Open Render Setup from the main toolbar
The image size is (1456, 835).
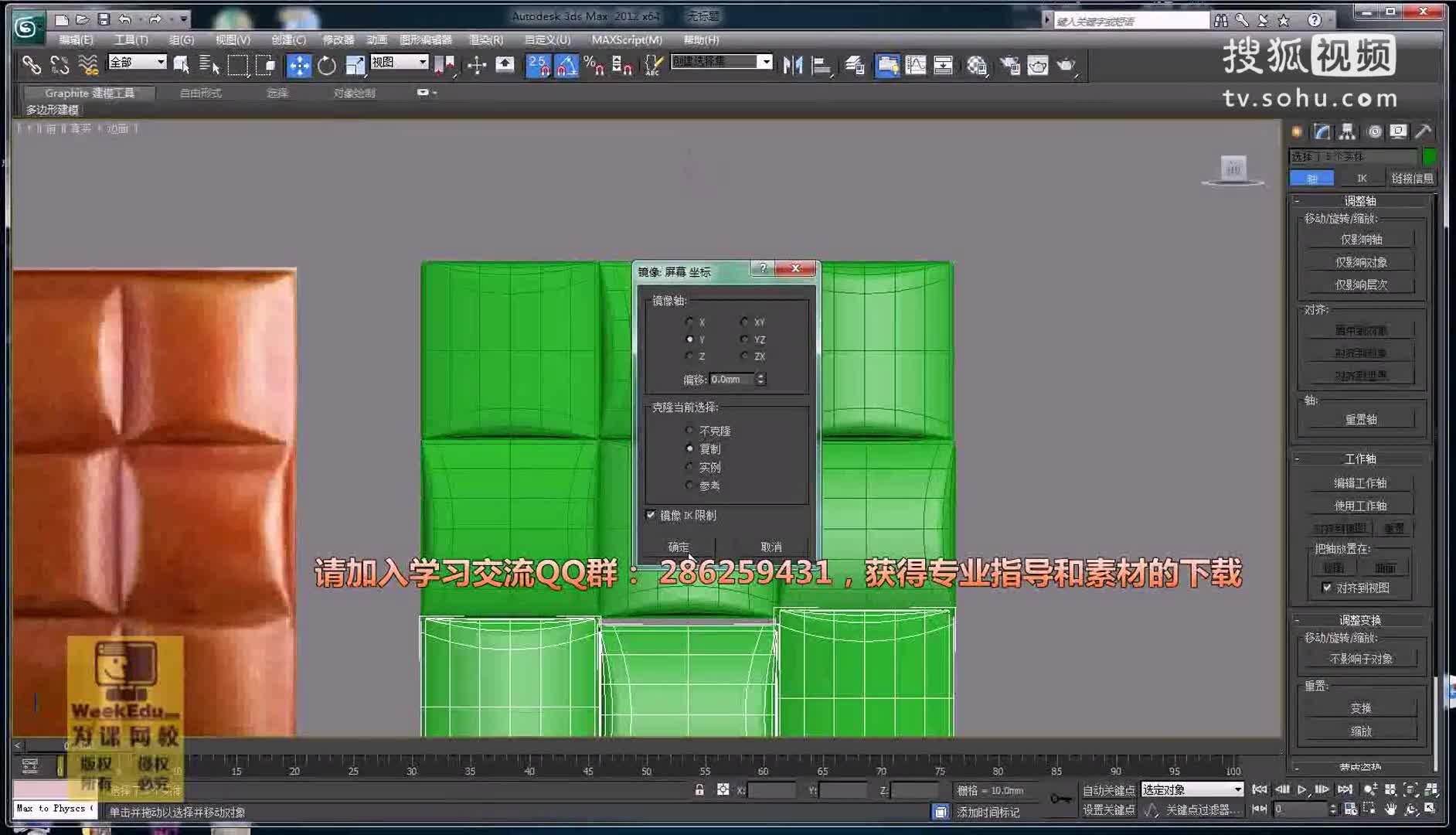[x=1010, y=66]
